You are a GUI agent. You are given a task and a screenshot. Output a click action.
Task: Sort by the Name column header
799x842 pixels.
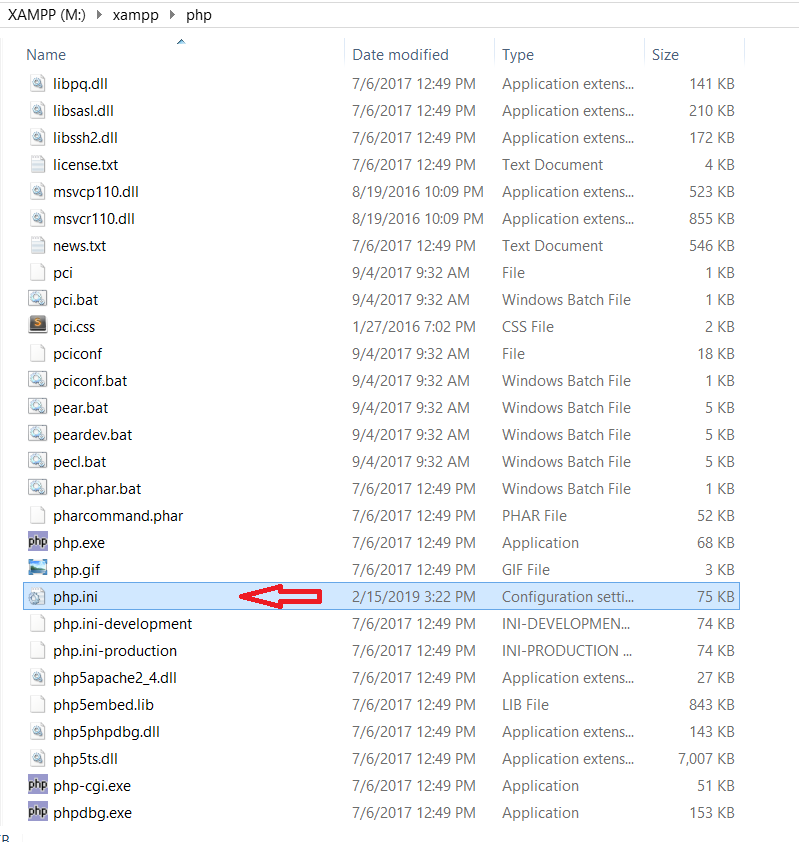tap(46, 55)
